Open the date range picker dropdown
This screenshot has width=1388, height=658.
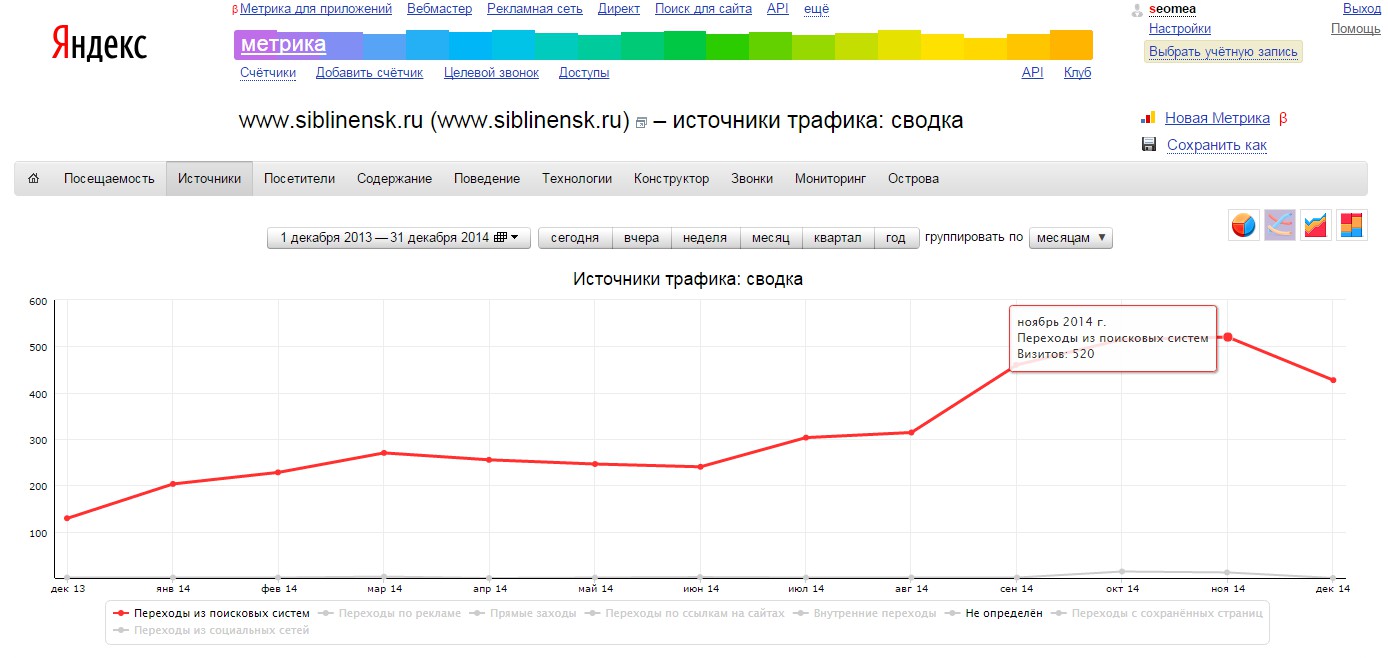(399, 238)
